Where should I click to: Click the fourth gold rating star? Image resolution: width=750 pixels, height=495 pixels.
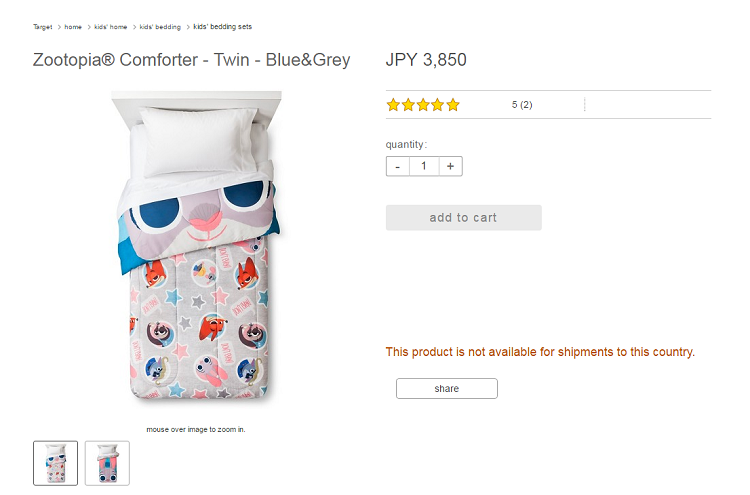tap(438, 105)
